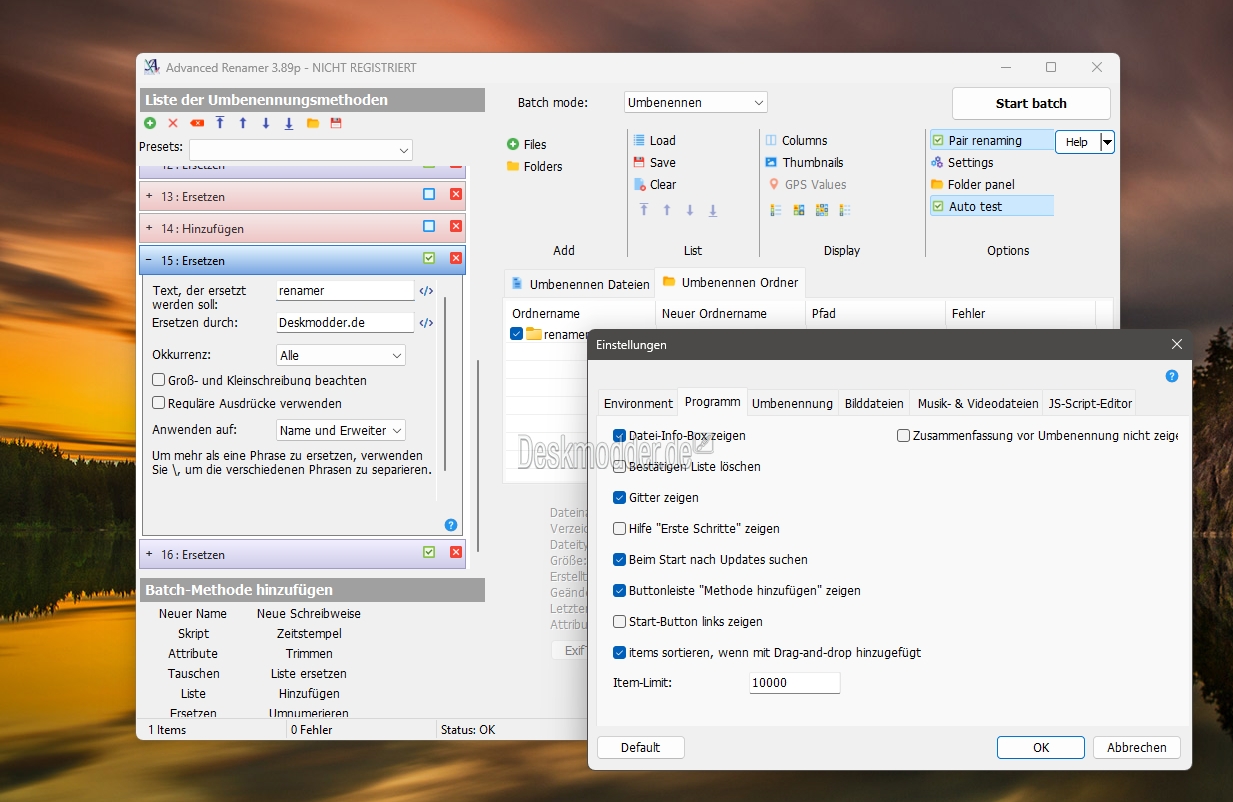This screenshot has width=1233, height=802.
Task: Open blue help icon in method 15 panel
Action: pyautogui.click(x=451, y=525)
